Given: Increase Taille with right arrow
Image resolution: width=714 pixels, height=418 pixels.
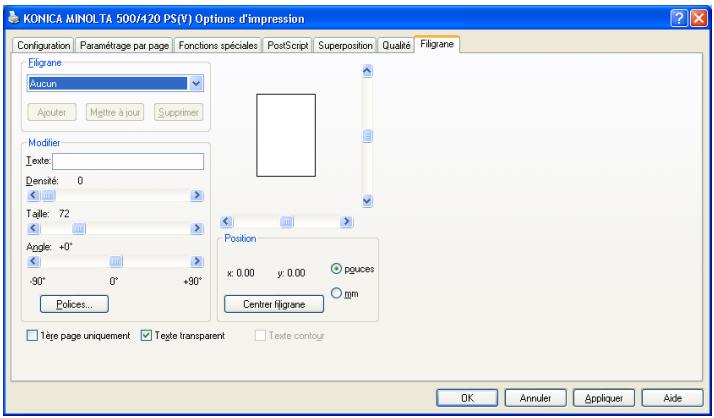Looking at the screenshot, I should click(x=197, y=228).
